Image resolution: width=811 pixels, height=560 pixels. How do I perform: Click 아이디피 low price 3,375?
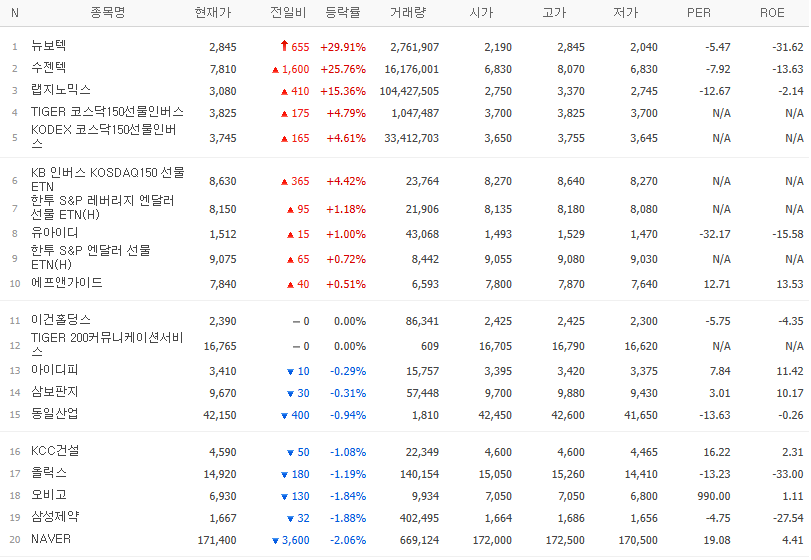point(644,371)
